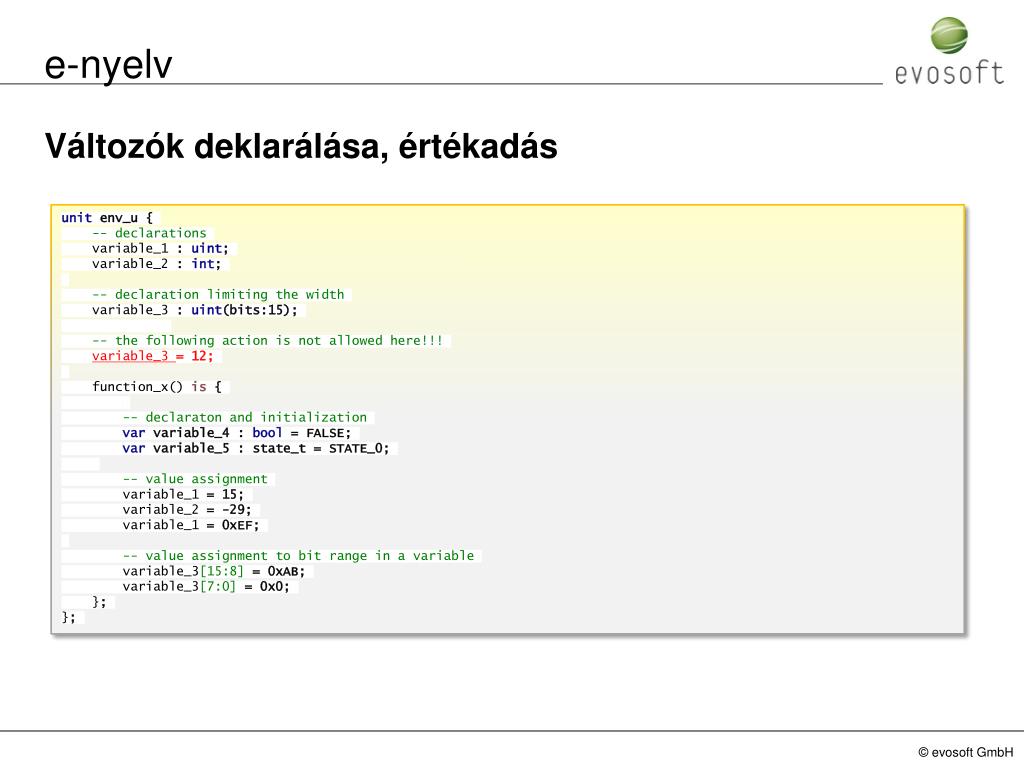This screenshot has height=768, width=1024.
Task: Click the '© evosoft GmbH' footer text
Action: click(965, 752)
